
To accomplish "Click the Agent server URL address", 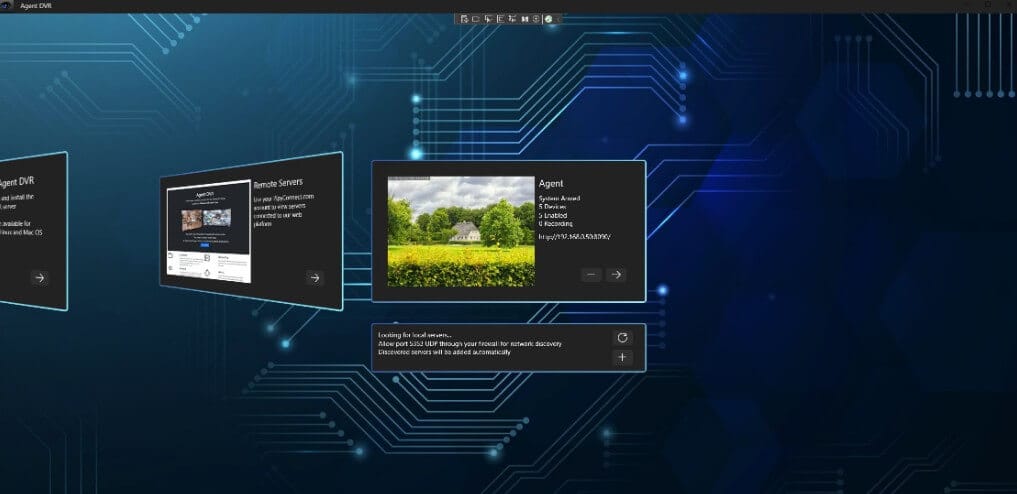I will point(574,237).
